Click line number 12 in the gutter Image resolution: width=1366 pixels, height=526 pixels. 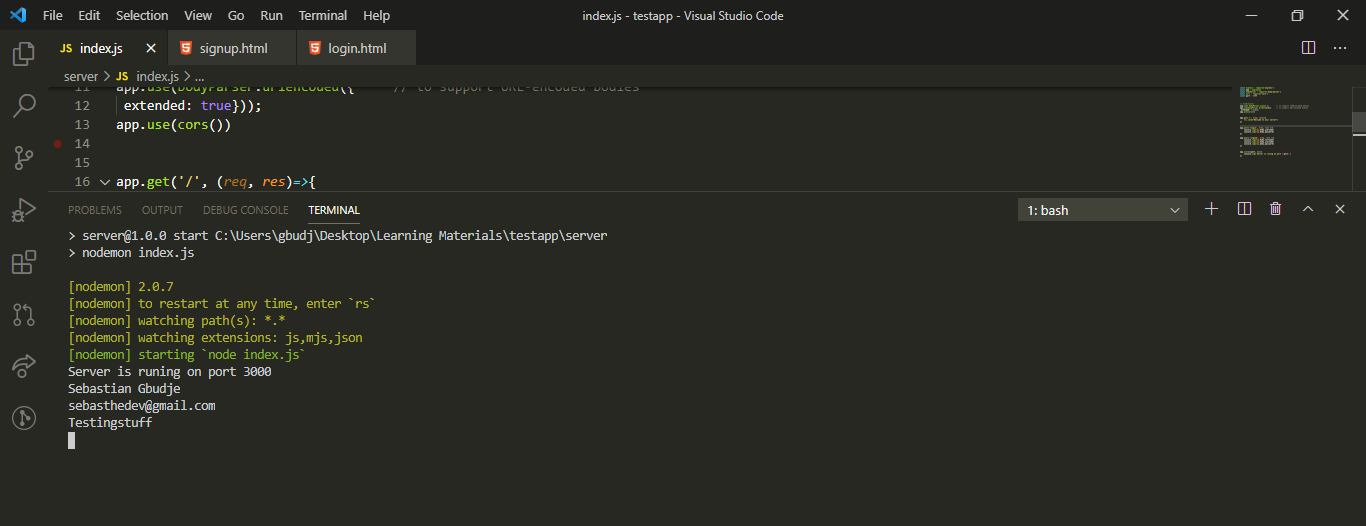[82, 105]
